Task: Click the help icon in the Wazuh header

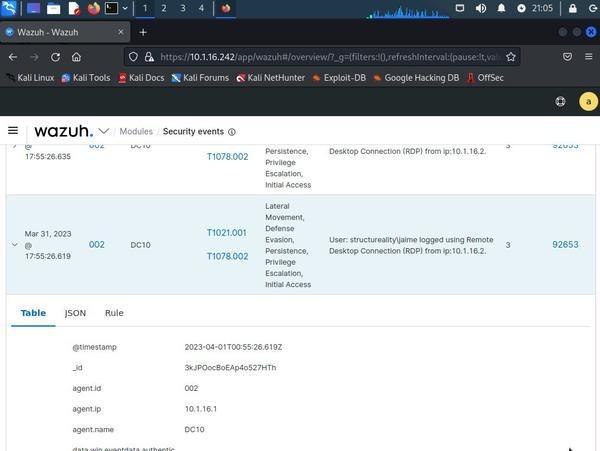Action: 561,101
